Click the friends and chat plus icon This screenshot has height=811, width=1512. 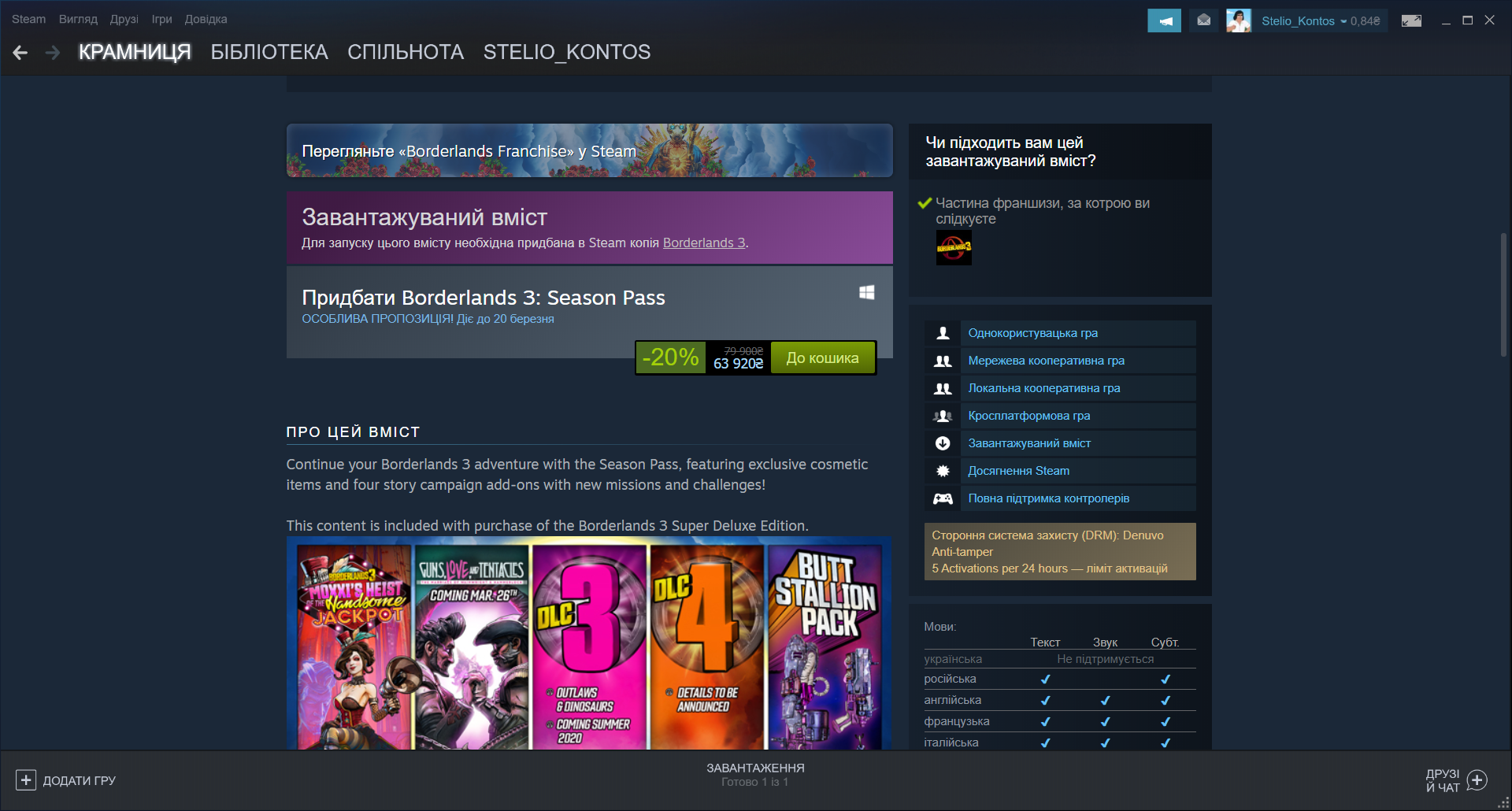click(x=1477, y=780)
